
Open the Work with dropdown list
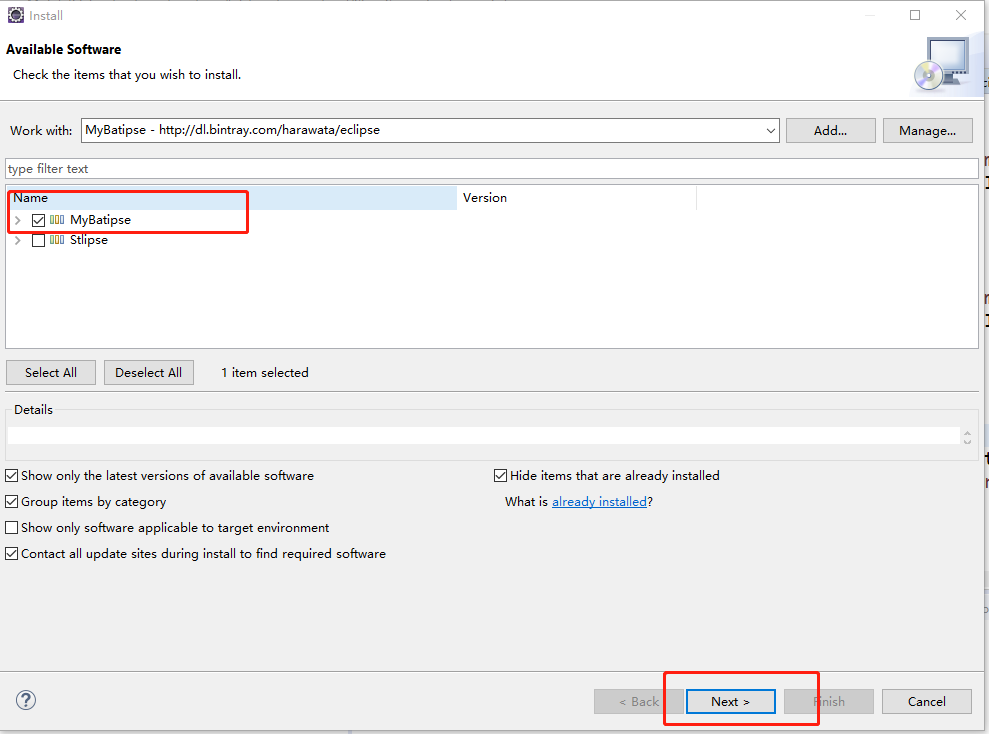769,130
